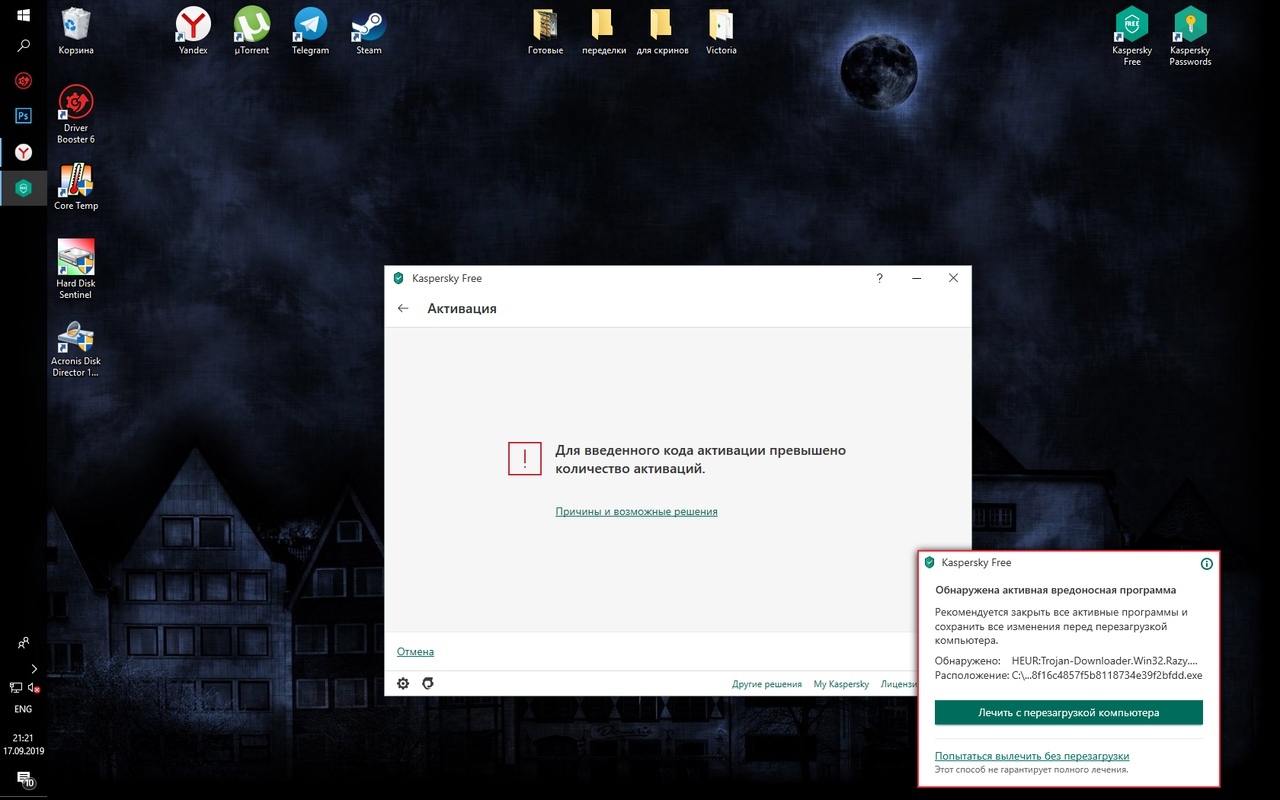Open the Recycle Bin (Корзина) desktop icon
Image resolution: width=1280 pixels, height=800 pixels.
point(76,30)
